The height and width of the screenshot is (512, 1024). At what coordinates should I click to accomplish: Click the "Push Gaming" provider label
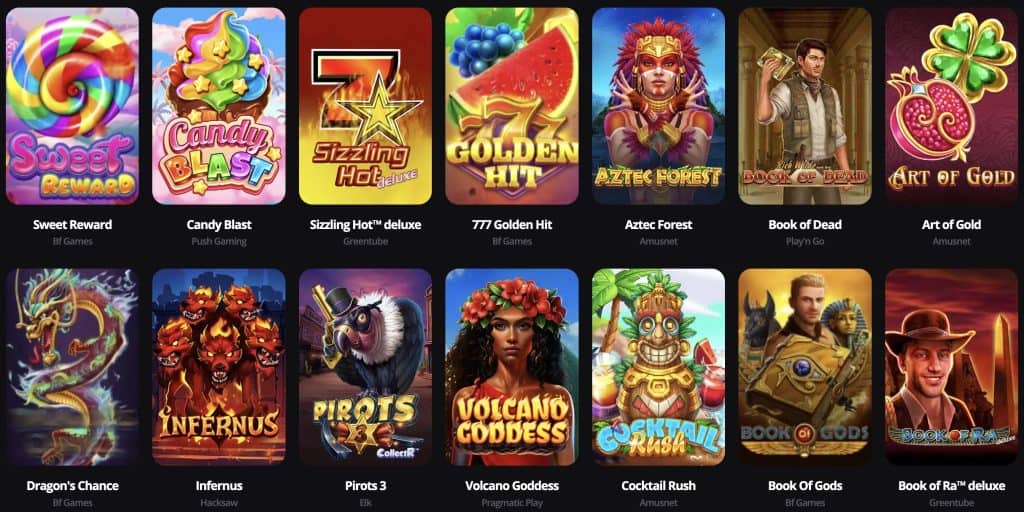[x=219, y=242]
